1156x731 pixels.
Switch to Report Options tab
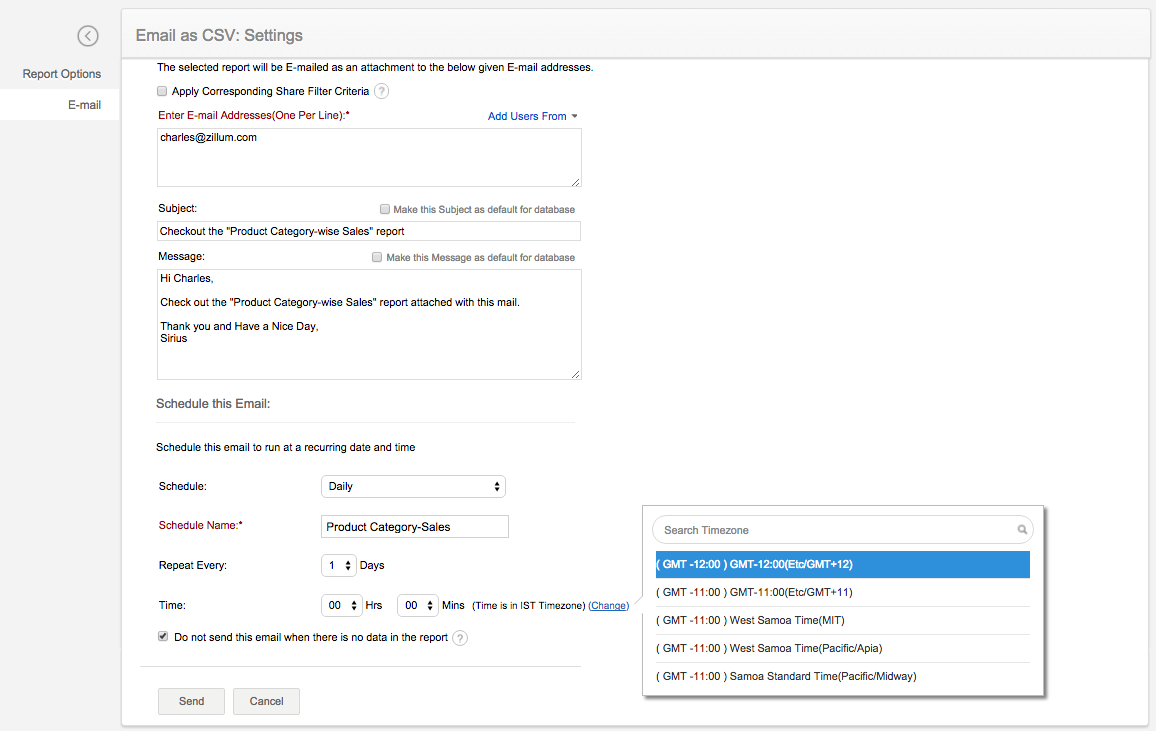pos(62,74)
